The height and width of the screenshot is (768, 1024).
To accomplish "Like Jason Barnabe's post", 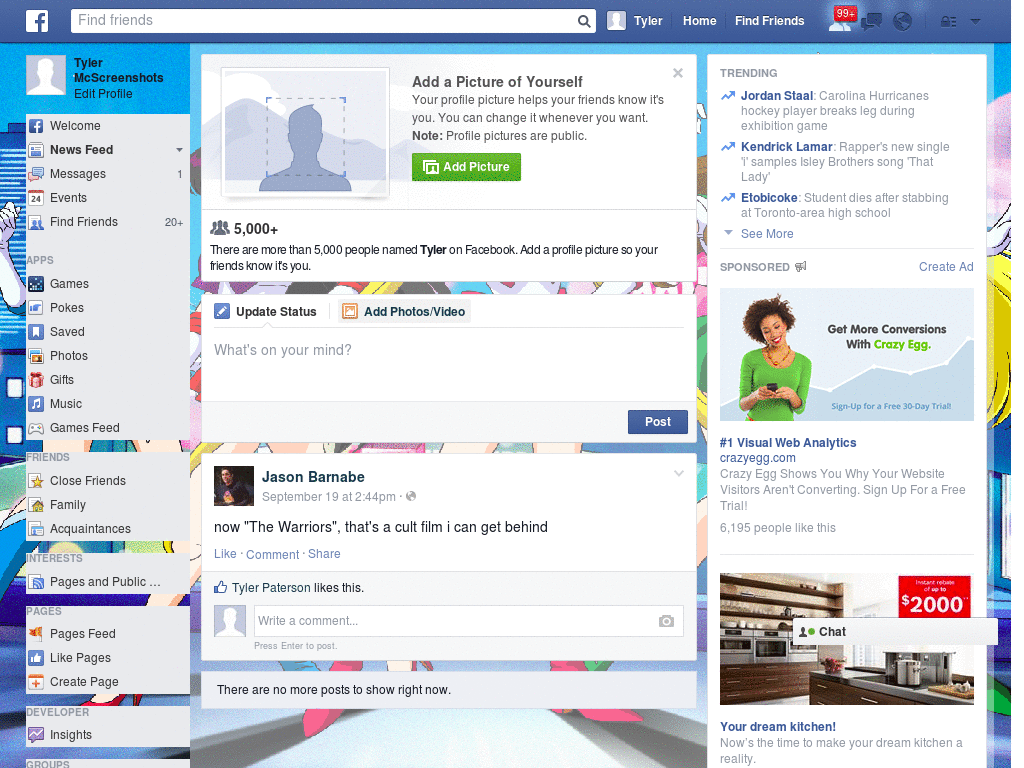I will pos(225,554).
